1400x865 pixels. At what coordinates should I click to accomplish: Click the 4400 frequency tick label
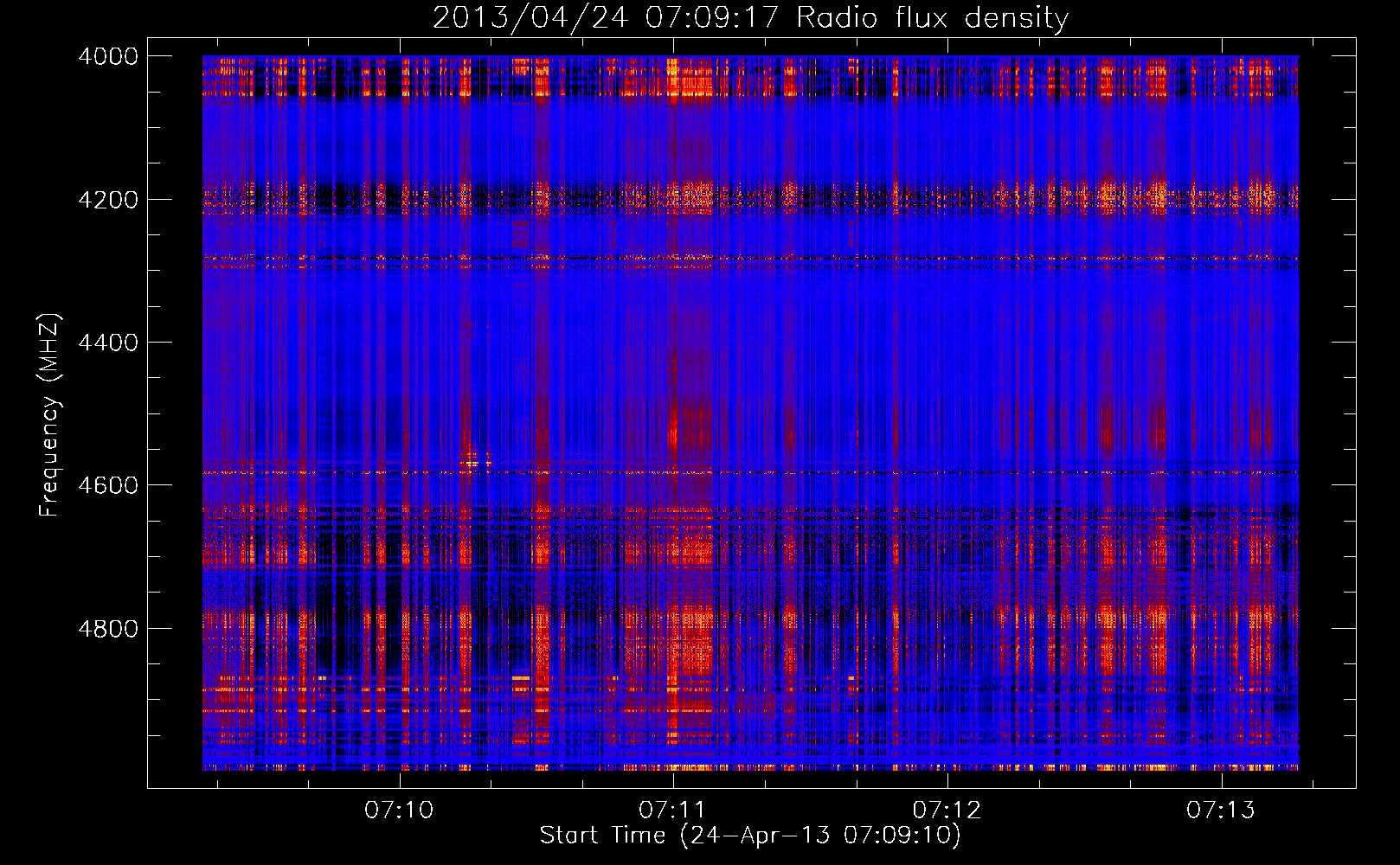(108, 343)
